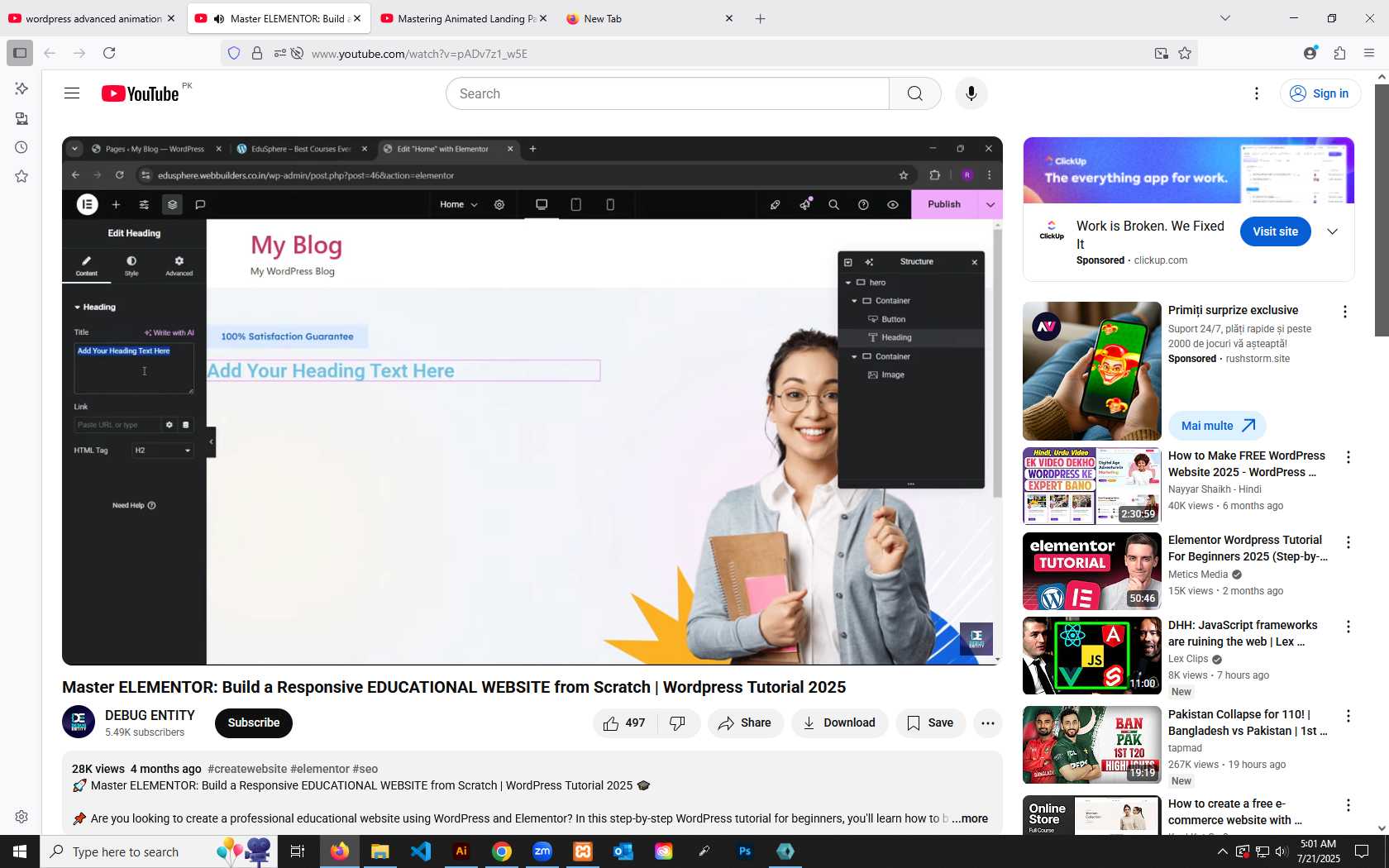The image size is (1389, 868).
Task: Open Windows Start menu
Action: pyautogui.click(x=20, y=851)
